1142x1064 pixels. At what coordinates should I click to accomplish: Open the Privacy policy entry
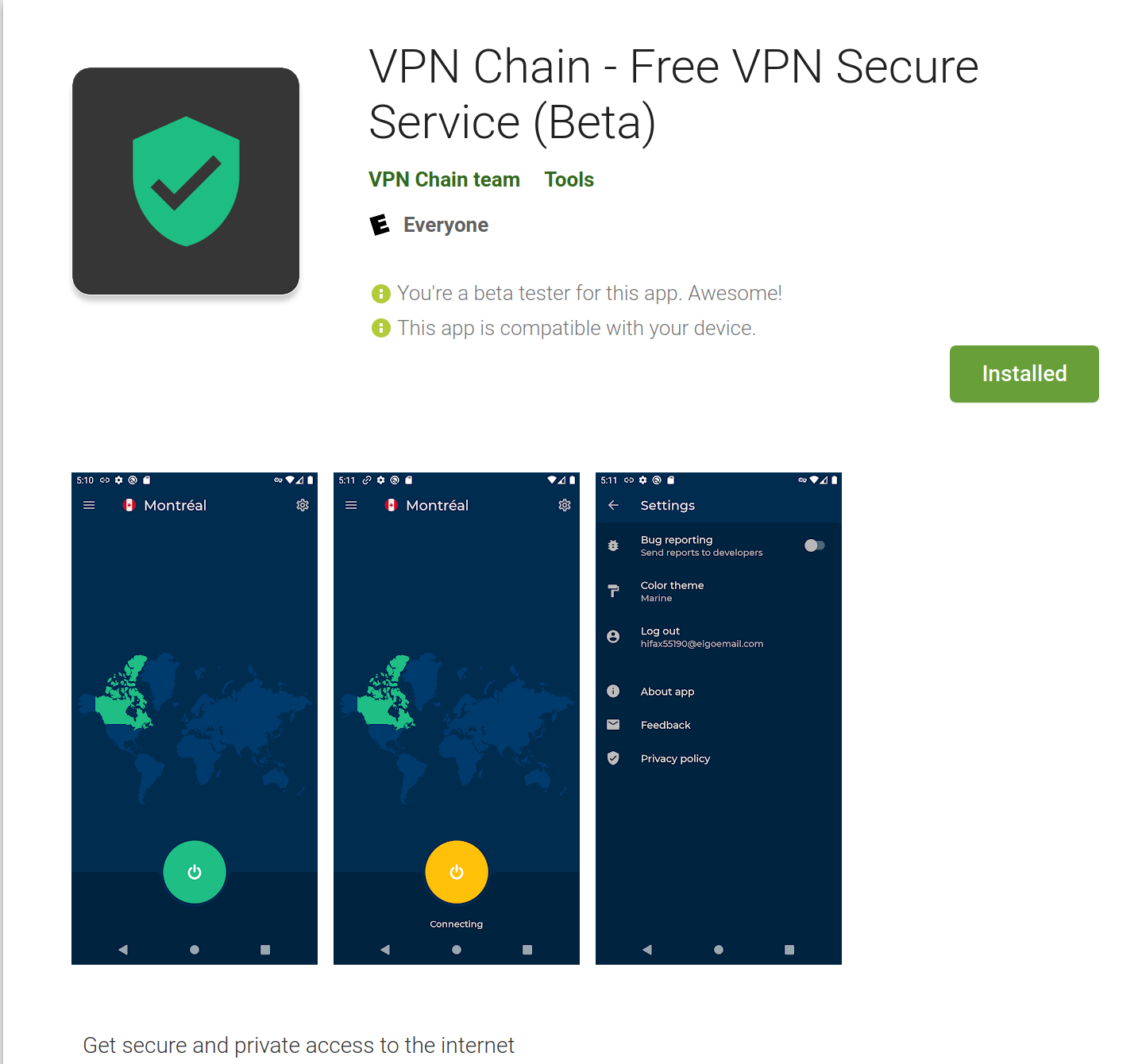tap(719, 758)
